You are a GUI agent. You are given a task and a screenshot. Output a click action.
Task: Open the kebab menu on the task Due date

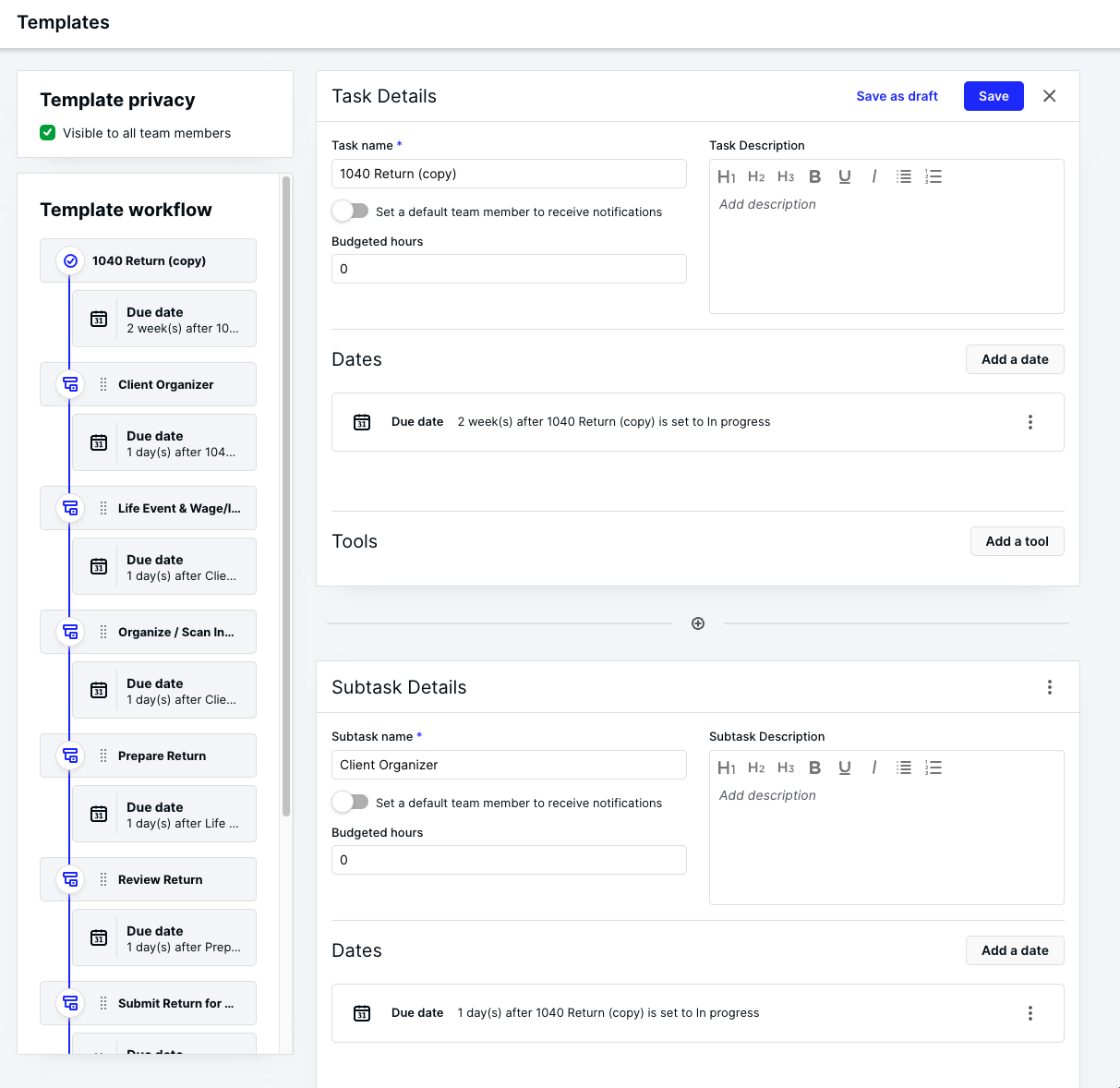(1030, 422)
